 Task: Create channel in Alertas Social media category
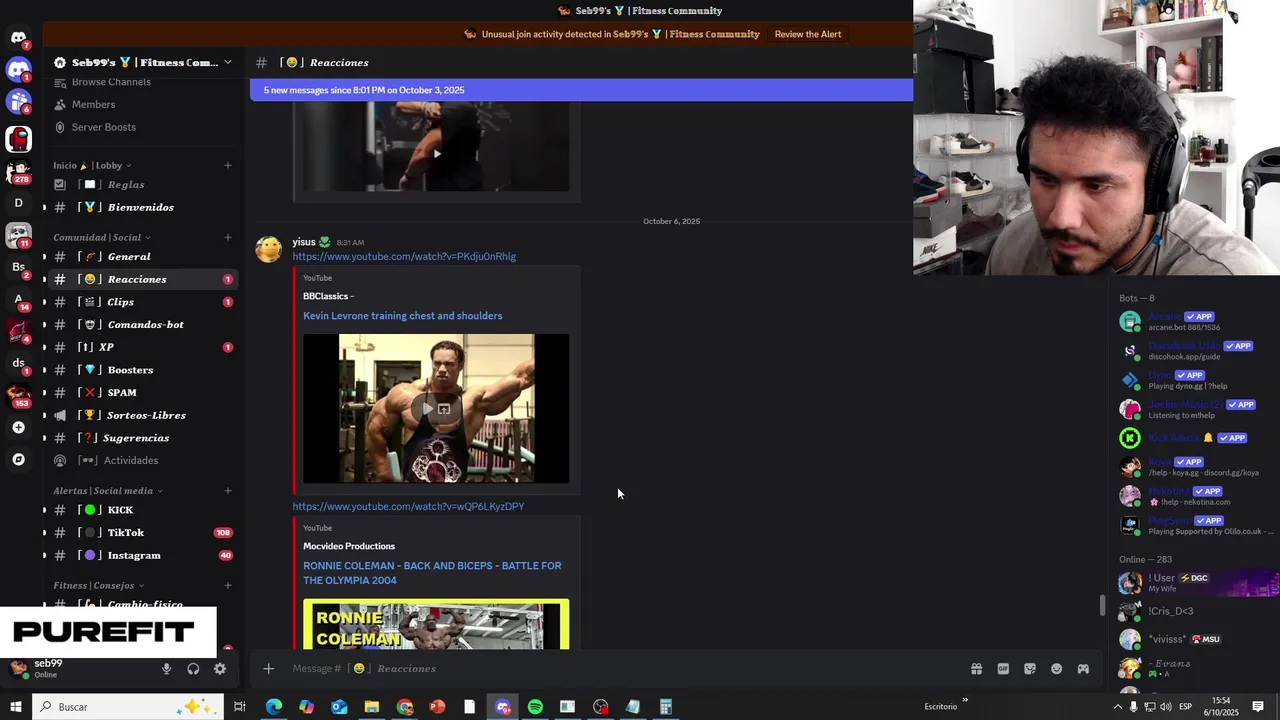(x=228, y=491)
